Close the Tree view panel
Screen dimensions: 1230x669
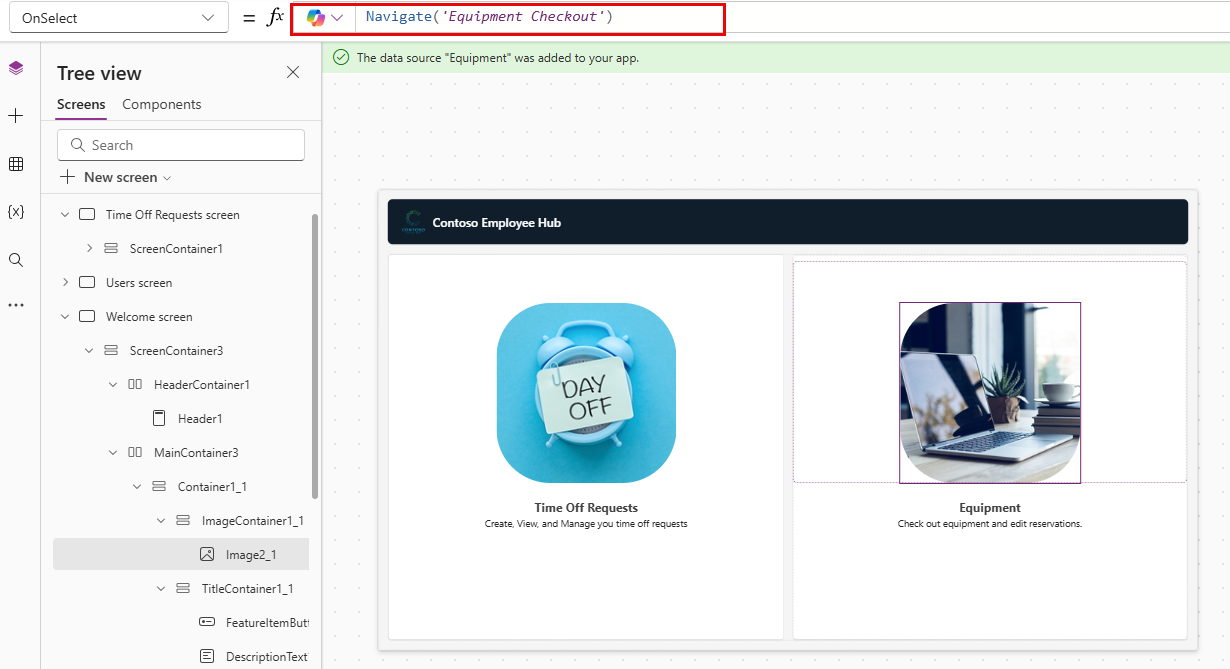click(x=293, y=72)
